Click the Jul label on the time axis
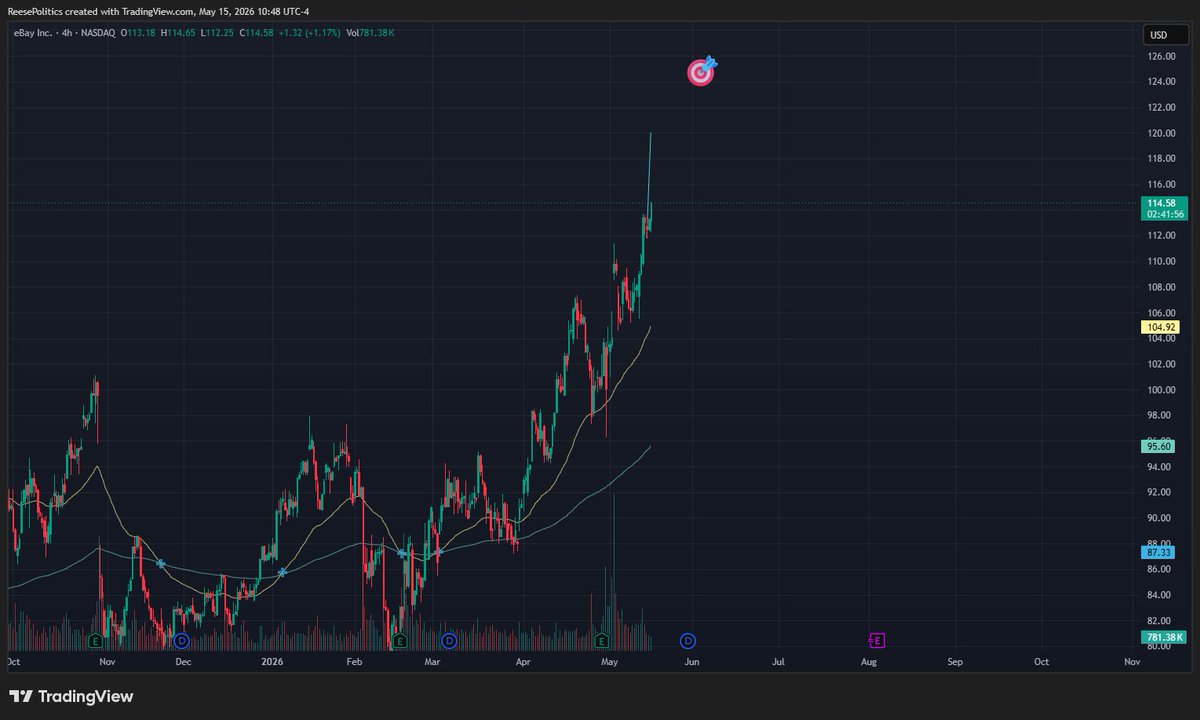The width and height of the screenshot is (1200, 720). pos(778,662)
